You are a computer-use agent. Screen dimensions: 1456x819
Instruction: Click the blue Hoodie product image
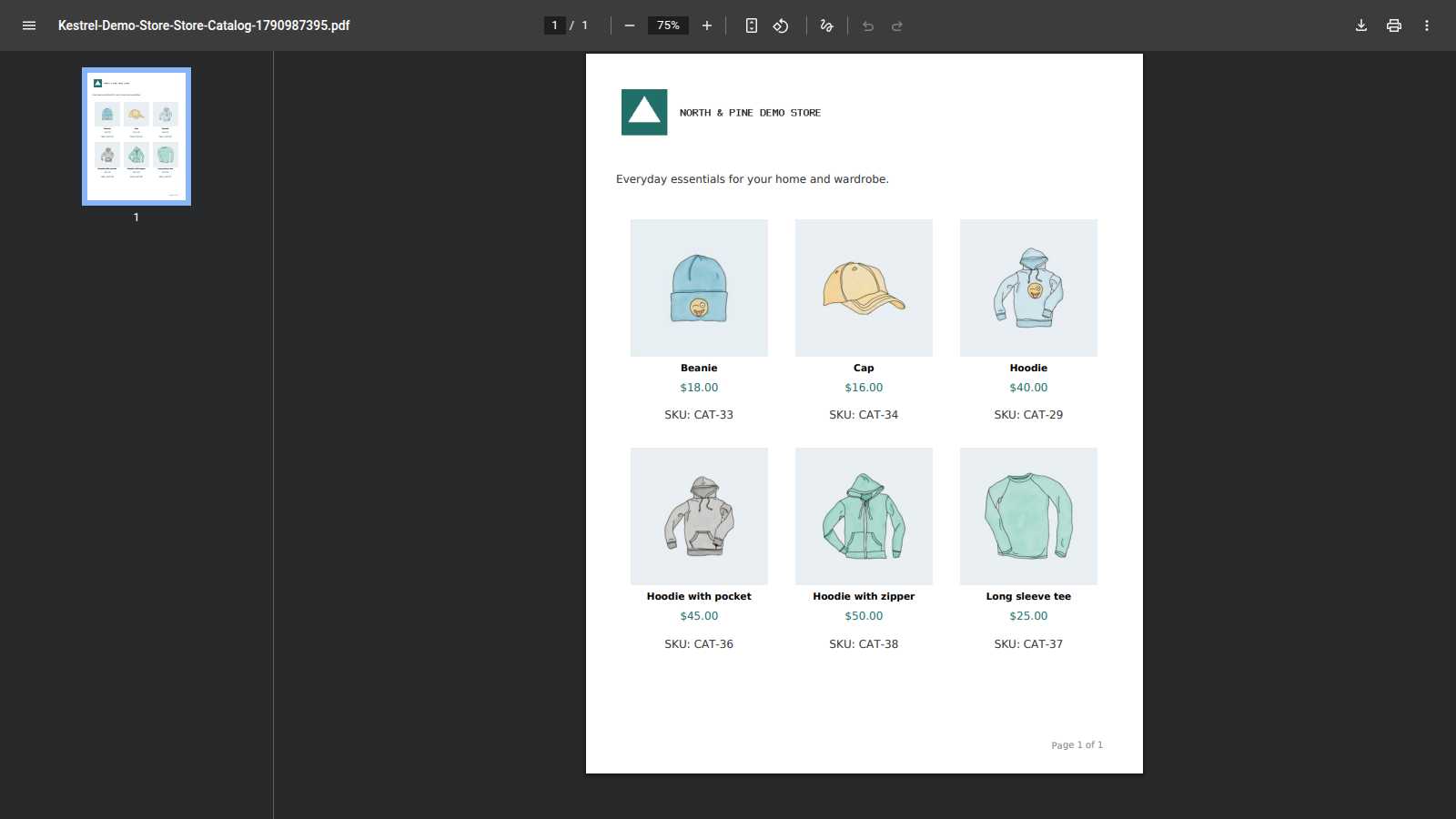(1028, 288)
